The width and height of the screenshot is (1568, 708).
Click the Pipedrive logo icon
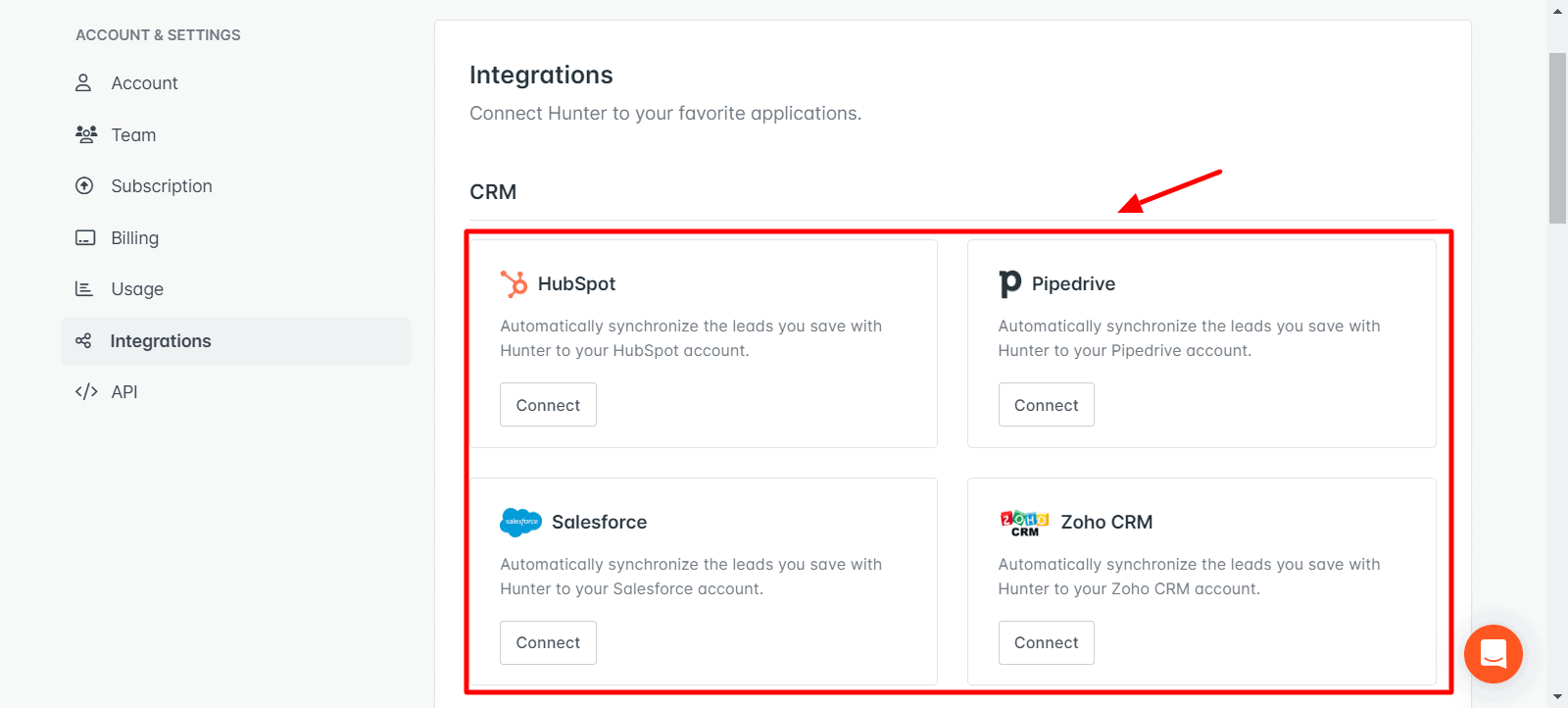click(1009, 284)
